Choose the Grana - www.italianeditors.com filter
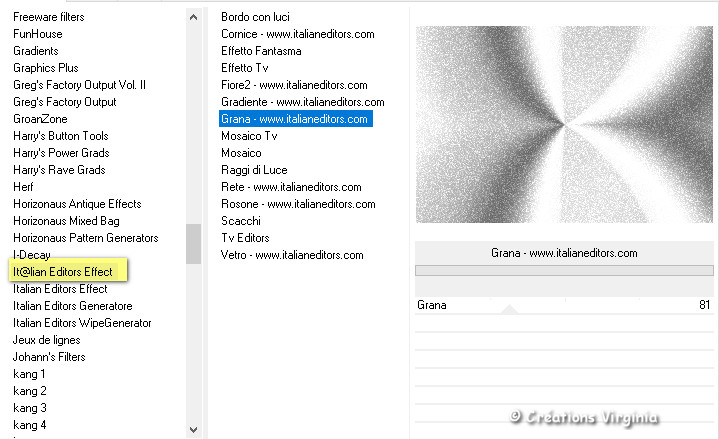This screenshot has height=439, width=719. (295, 119)
